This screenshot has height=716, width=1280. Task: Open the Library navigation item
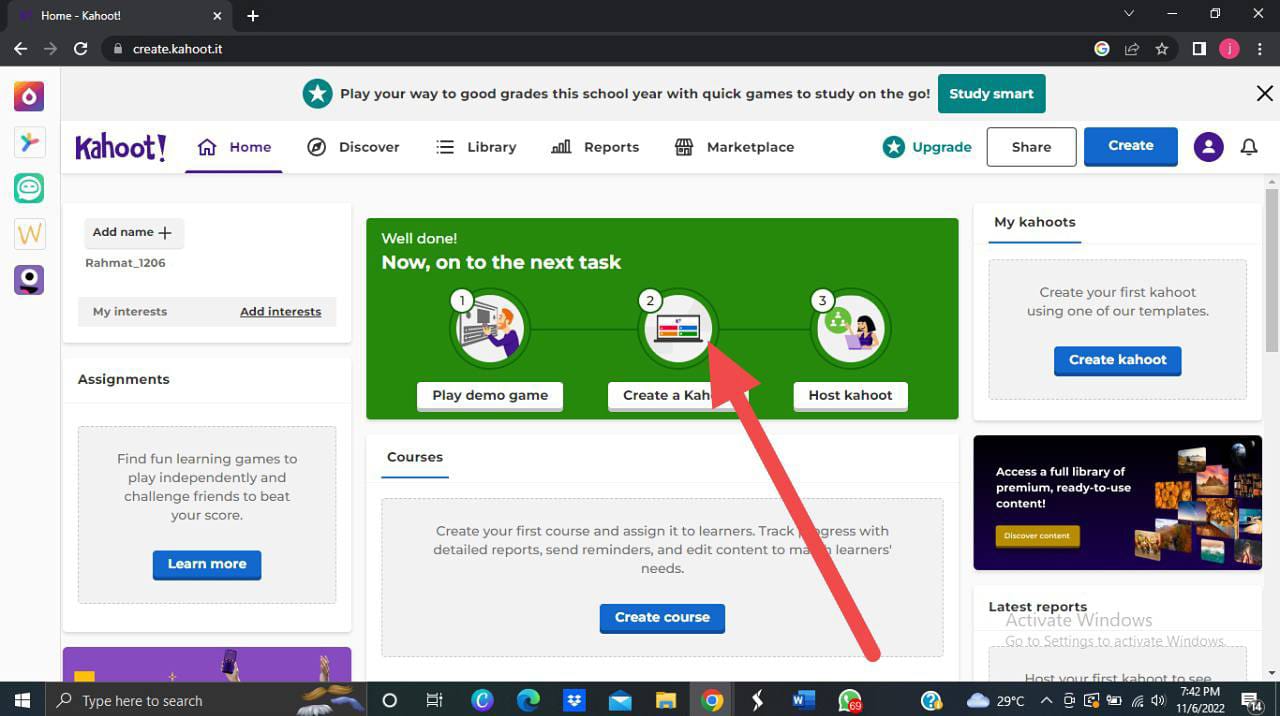click(x=476, y=147)
